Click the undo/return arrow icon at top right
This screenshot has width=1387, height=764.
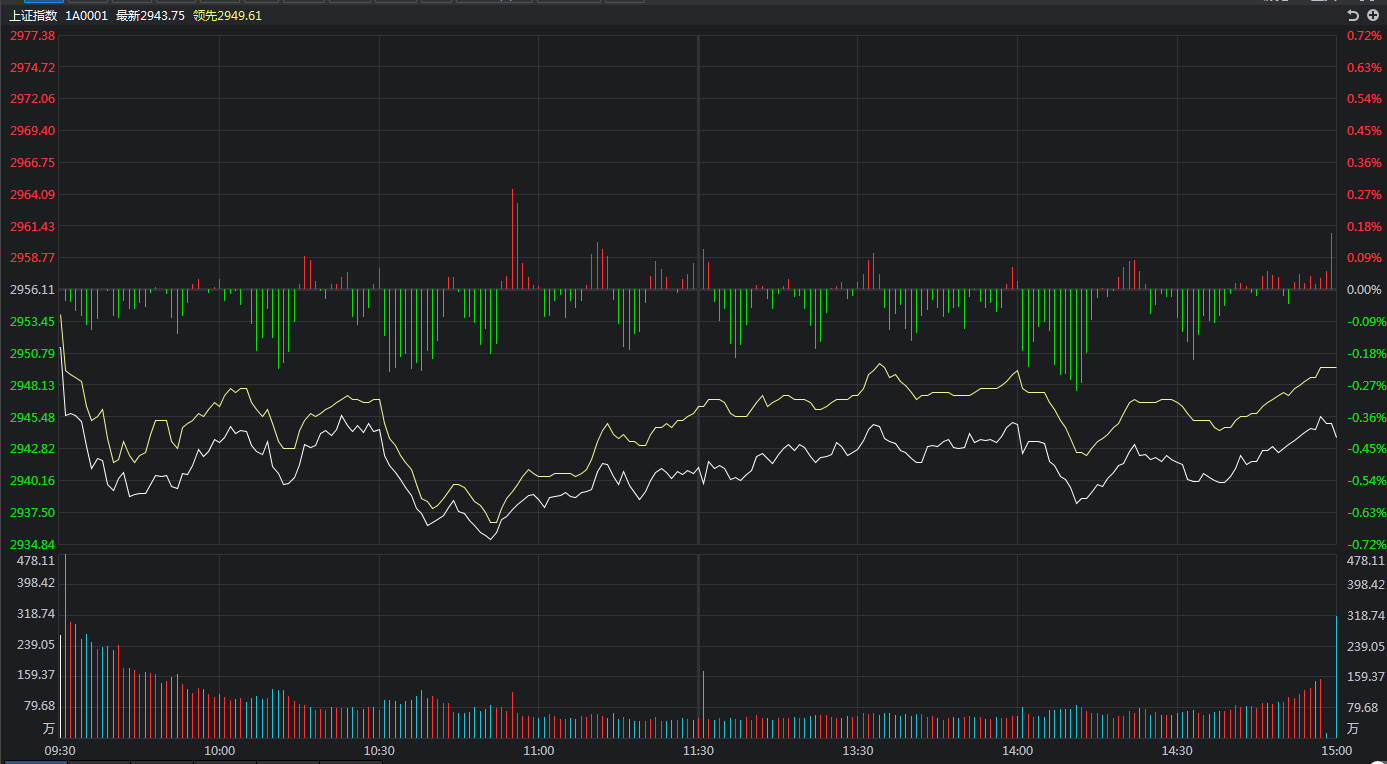click(x=1353, y=15)
